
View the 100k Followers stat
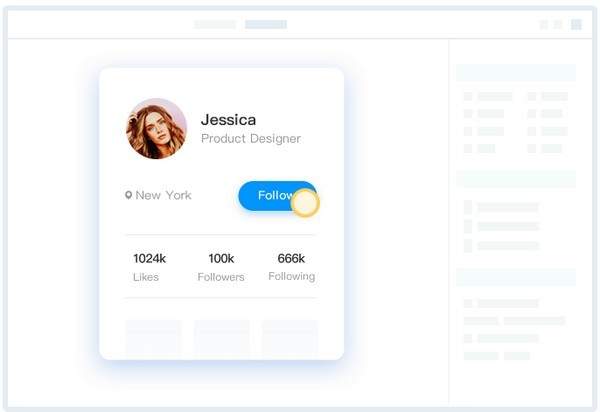221,267
